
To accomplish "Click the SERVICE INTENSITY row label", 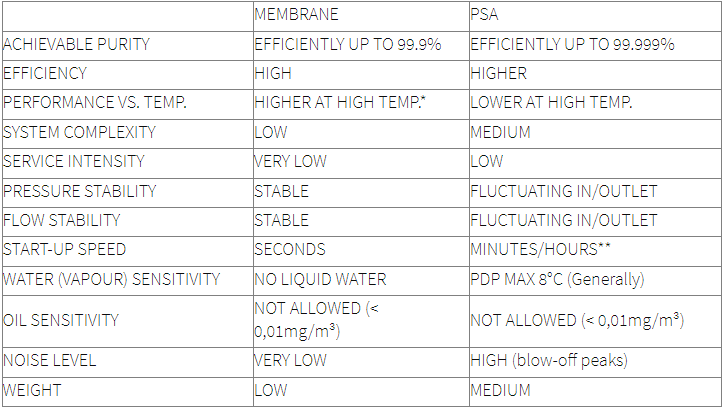I will [74, 161].
